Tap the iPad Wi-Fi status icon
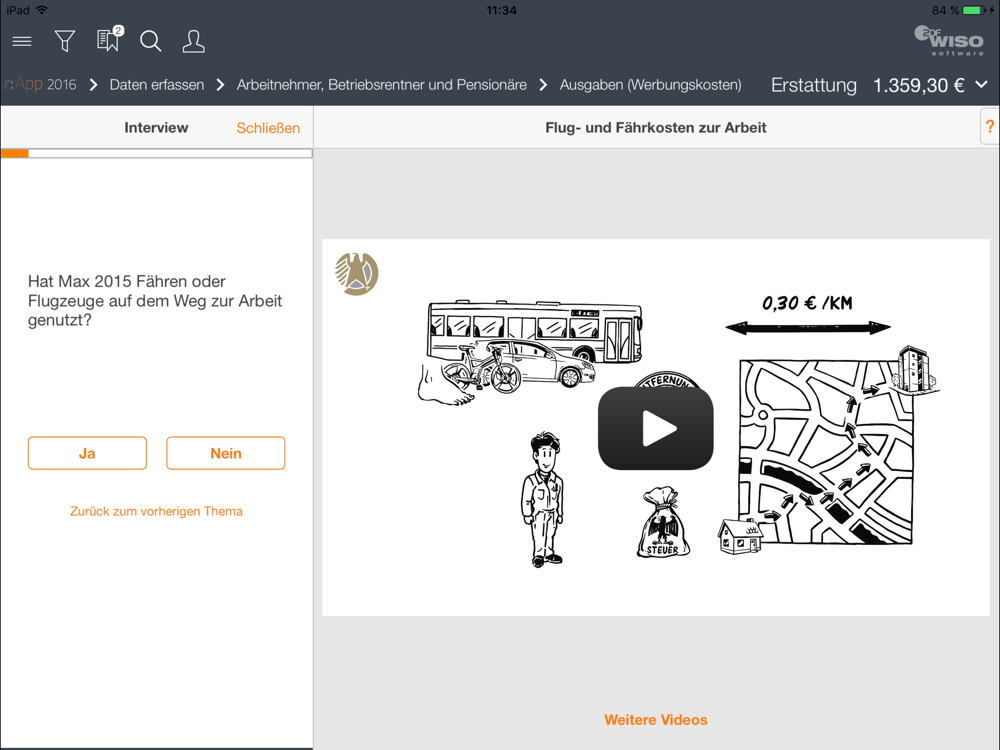The height and width of the screenshot is (750, 1000). (42, 10)
